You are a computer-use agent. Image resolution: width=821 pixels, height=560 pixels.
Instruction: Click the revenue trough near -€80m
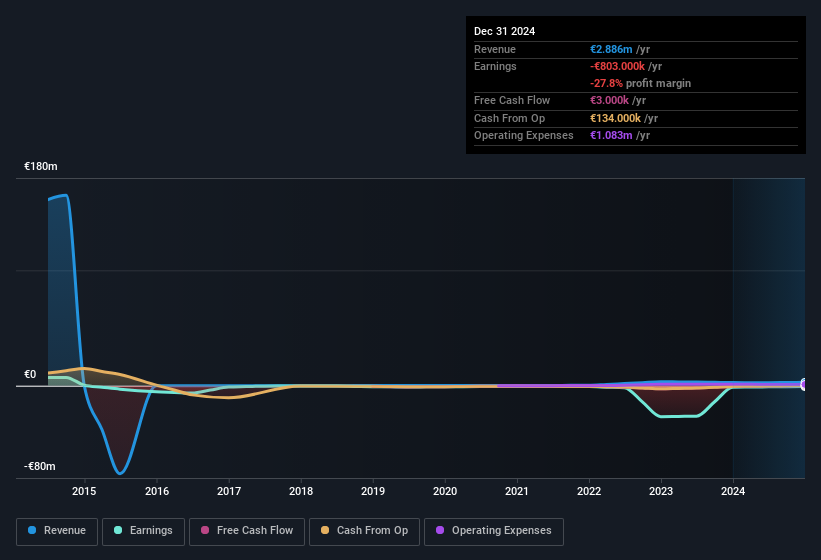[x=120, y=473]
